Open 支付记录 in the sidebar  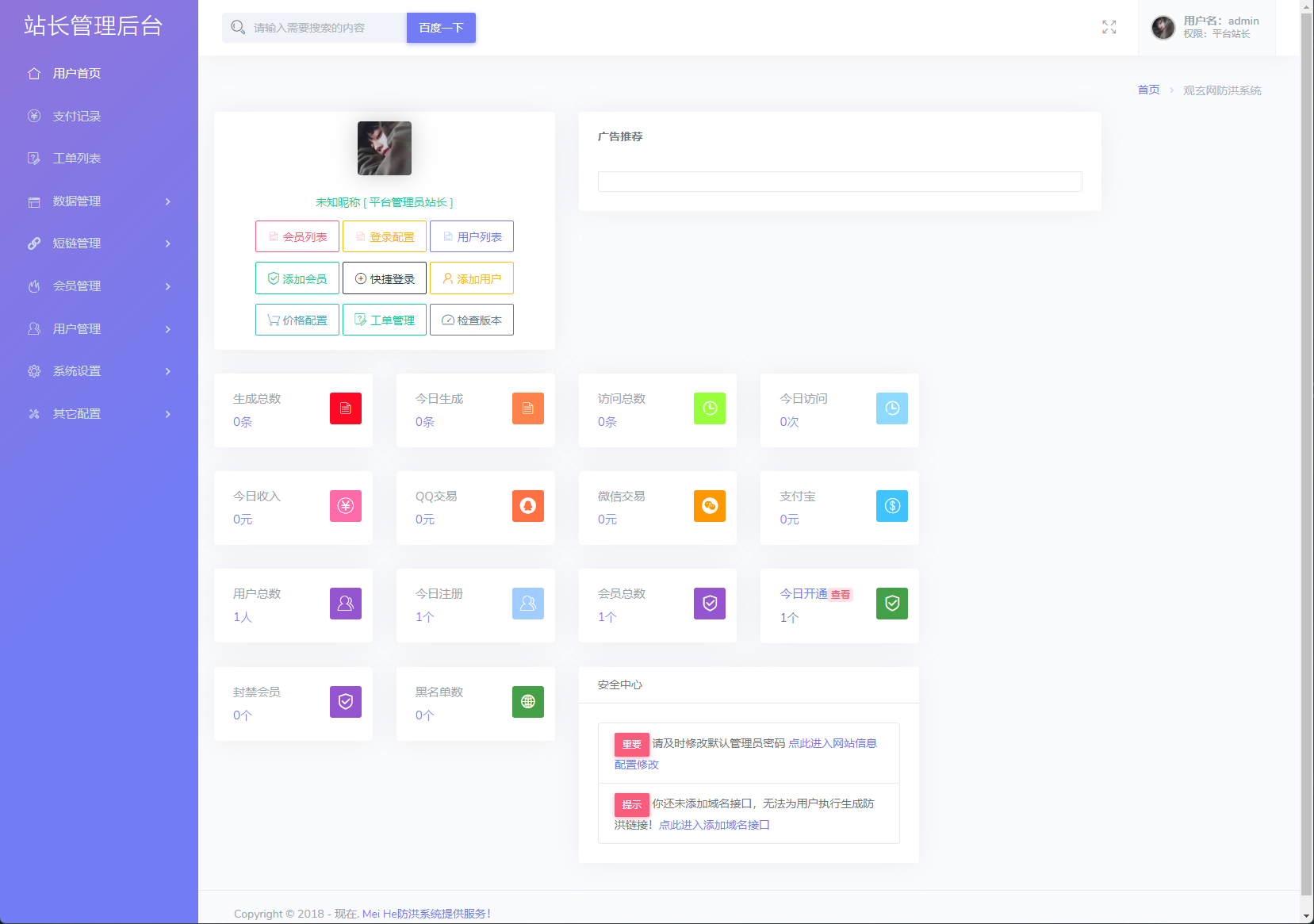(76, 117)
